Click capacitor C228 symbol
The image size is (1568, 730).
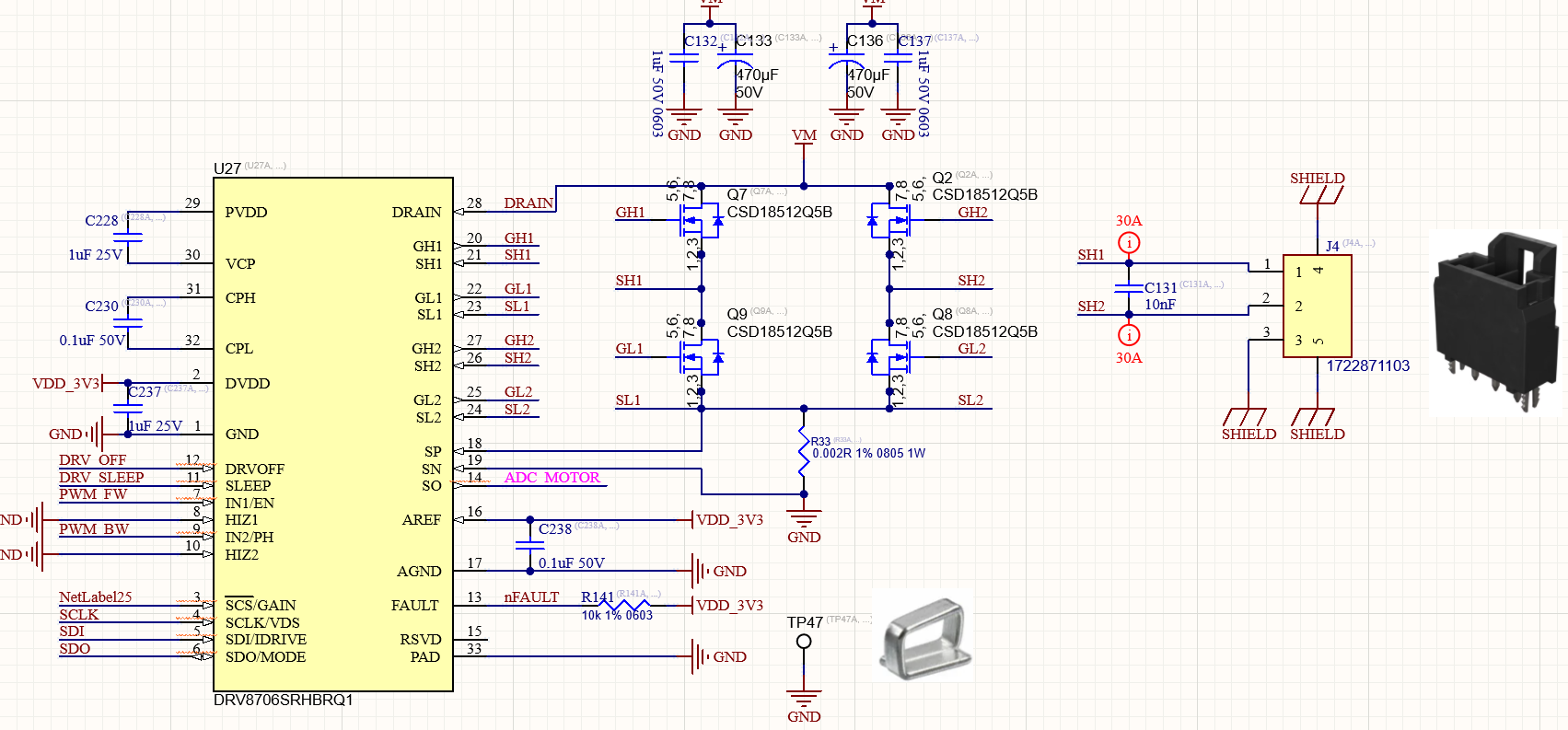click(128, 237)
